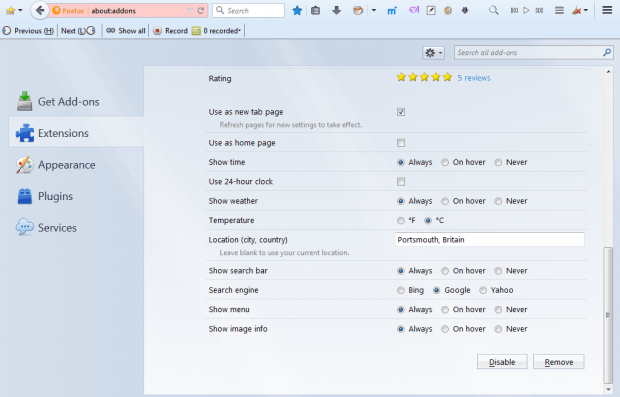This screenshot has height=397, width=620.
Task: Select °C temperature unit
Action: pos(428,220)
